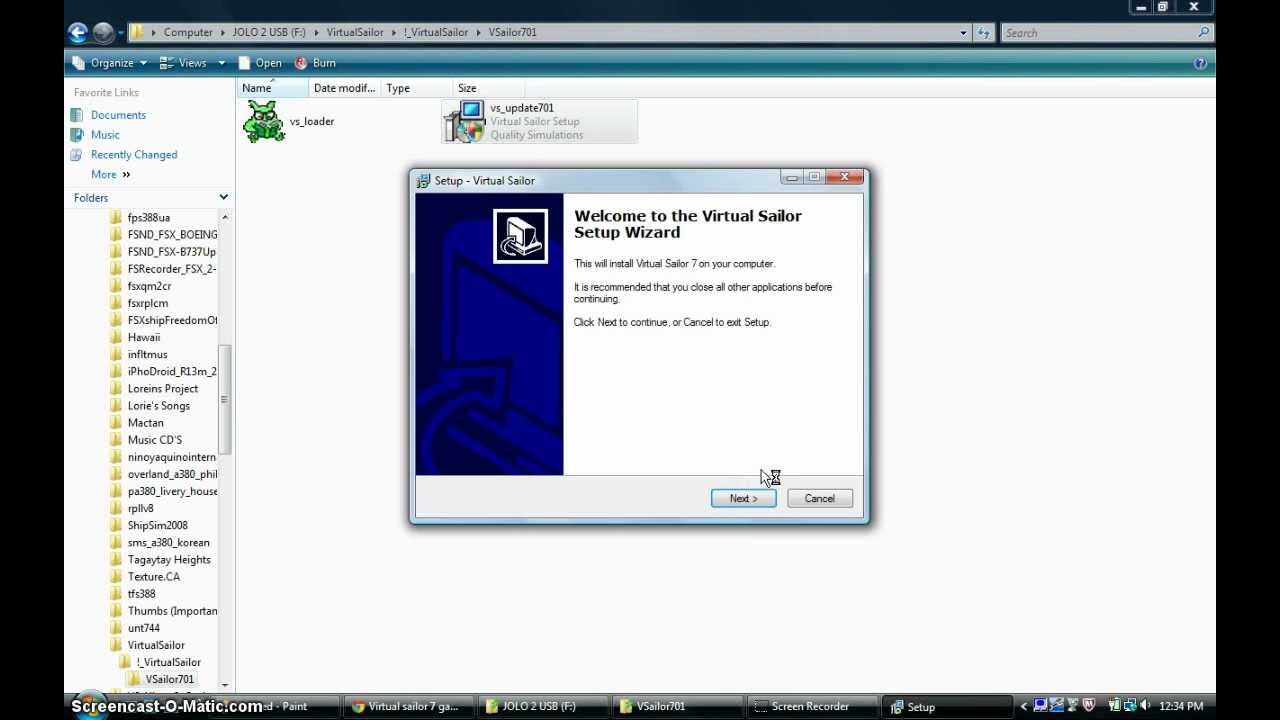Show More favorite links
This screenshot has height=720, width=1280.
pos(110,174)
